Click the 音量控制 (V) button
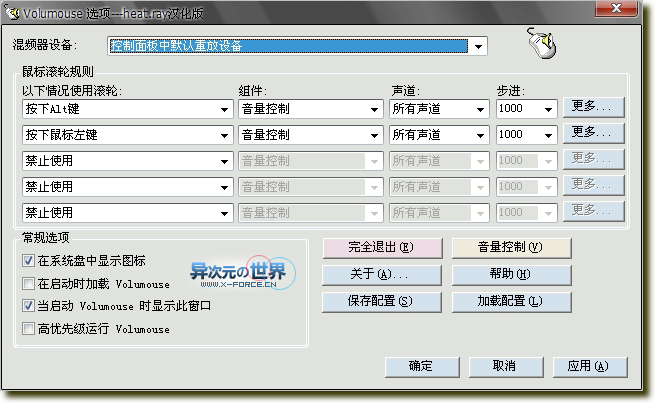This screenshot has width=655, height=403. [x=511, y=248]
